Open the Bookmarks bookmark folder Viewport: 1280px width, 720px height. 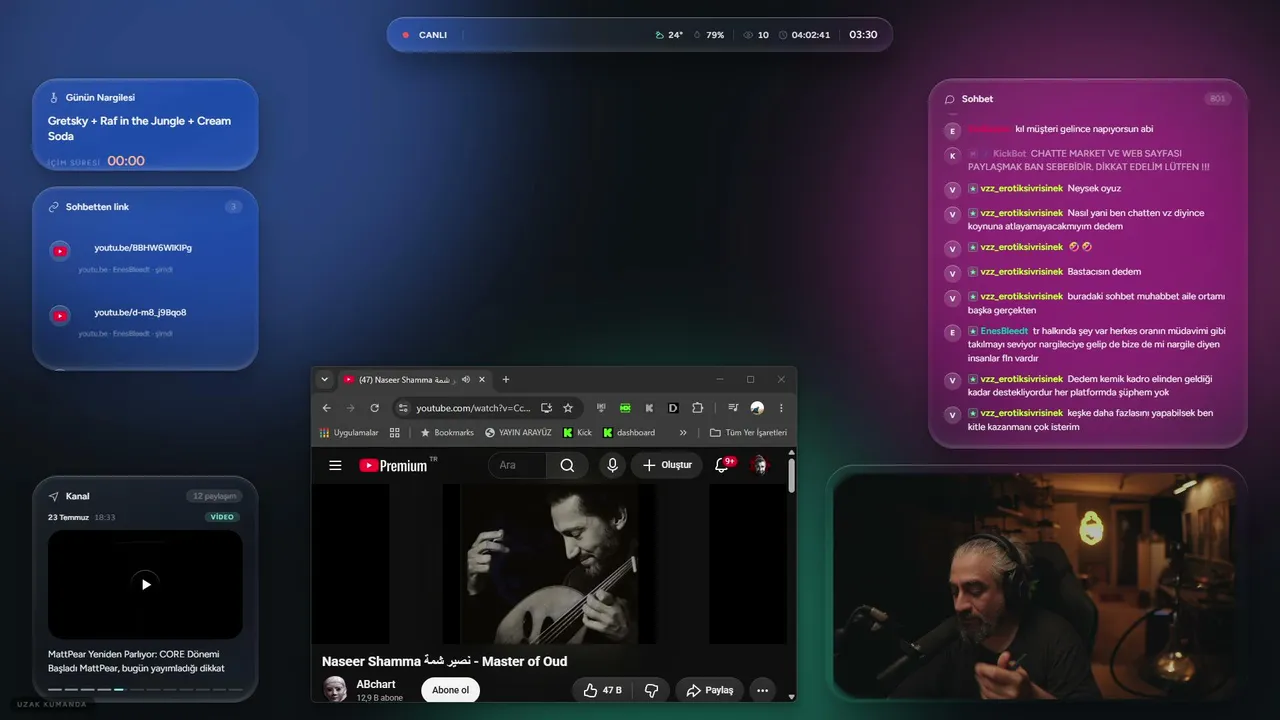446,433
